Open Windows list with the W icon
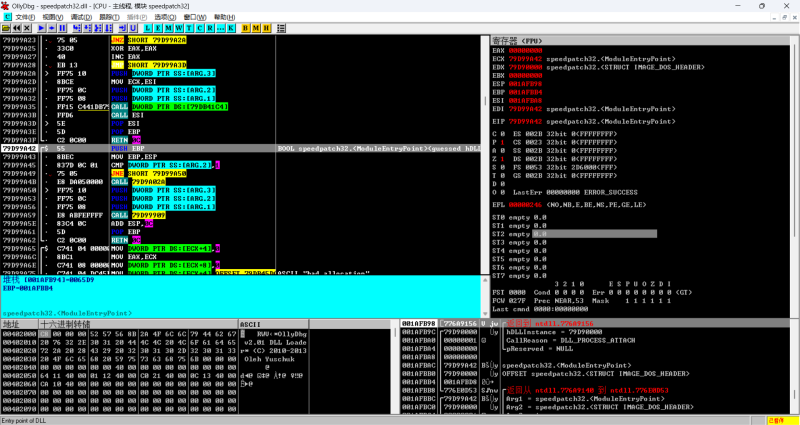The image size is (800, 425). (x=179, y=28)
